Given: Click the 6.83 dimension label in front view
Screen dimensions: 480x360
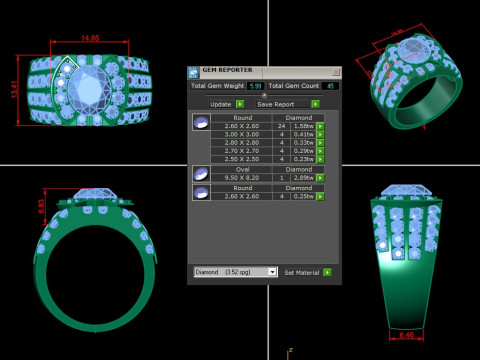Looking at the screenshot, I should click(41, 206).
